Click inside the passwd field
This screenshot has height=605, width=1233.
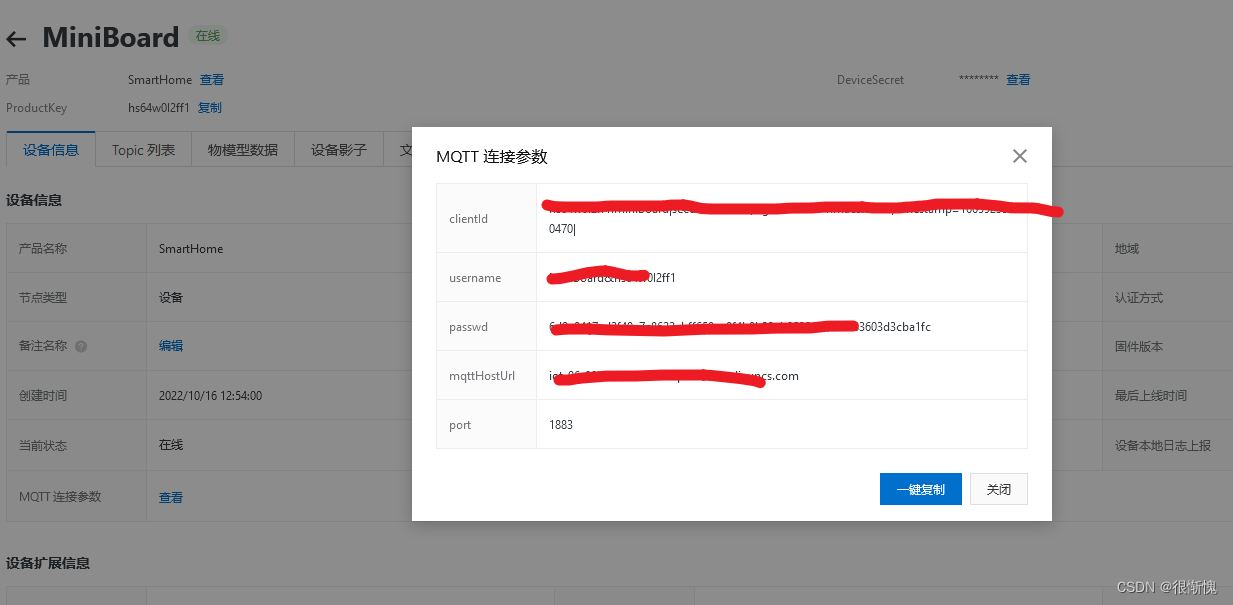click(780, 325)
